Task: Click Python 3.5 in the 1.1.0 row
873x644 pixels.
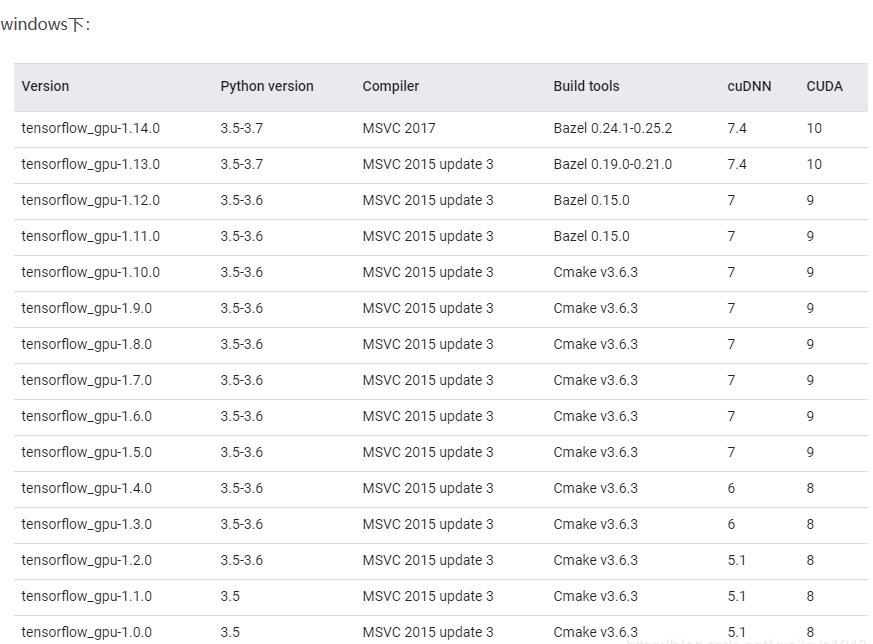Action: 229,597
